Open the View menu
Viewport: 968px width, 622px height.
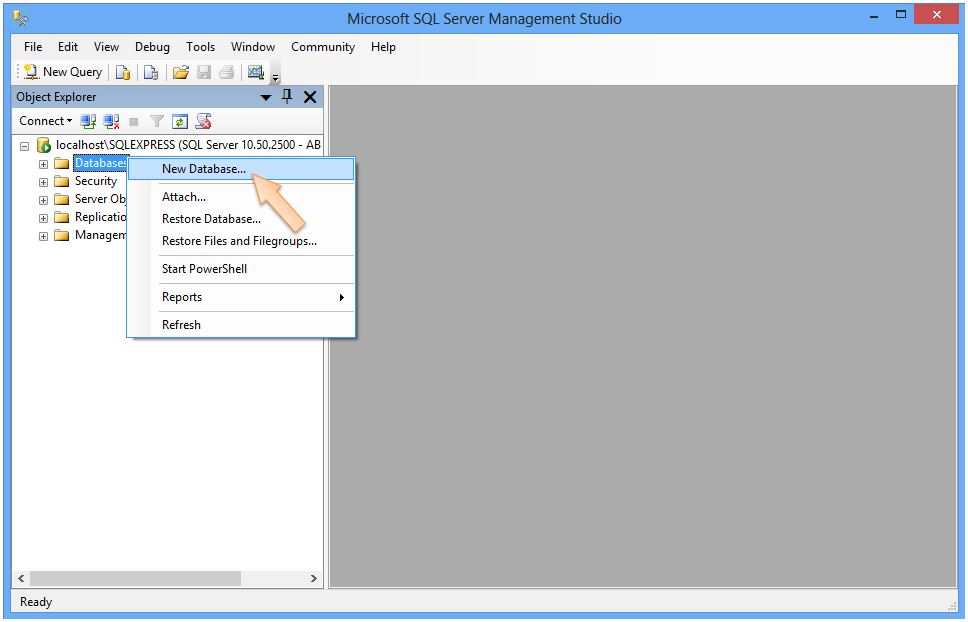click(106, 47)
